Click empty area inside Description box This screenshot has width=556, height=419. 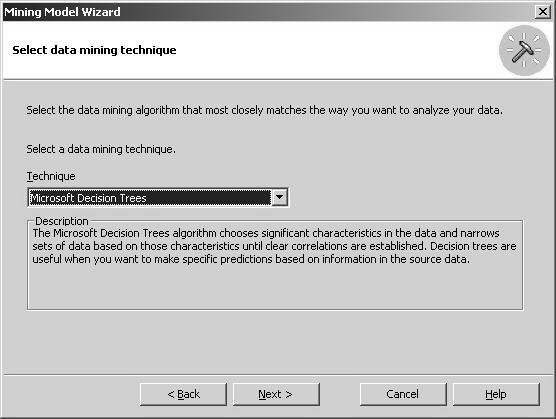275,287
